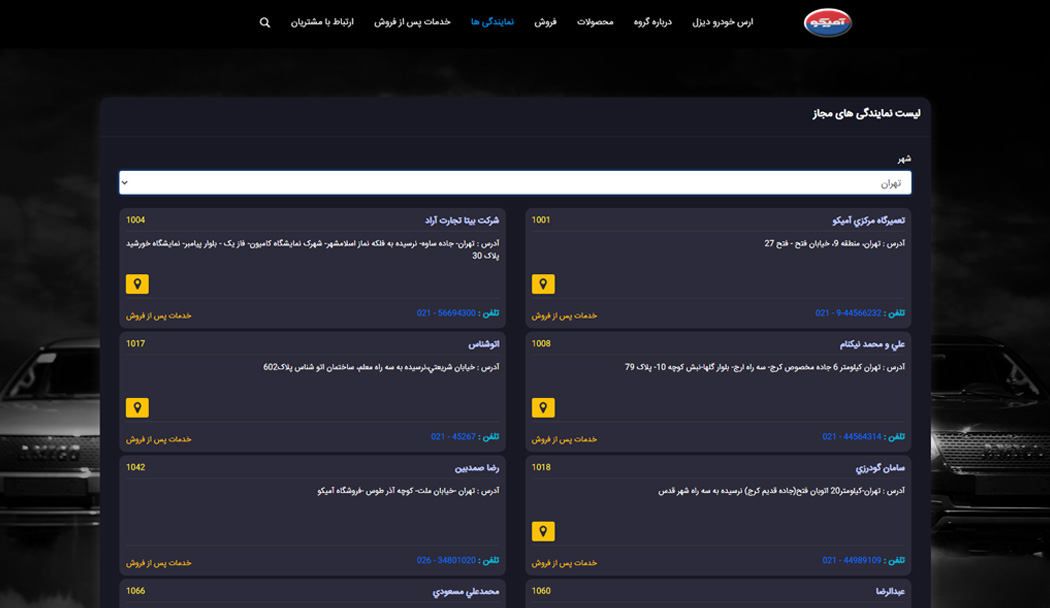This screenshot has height=608, width=1050.
Task: Open the search magnifier icon
Action: (265, 23)
